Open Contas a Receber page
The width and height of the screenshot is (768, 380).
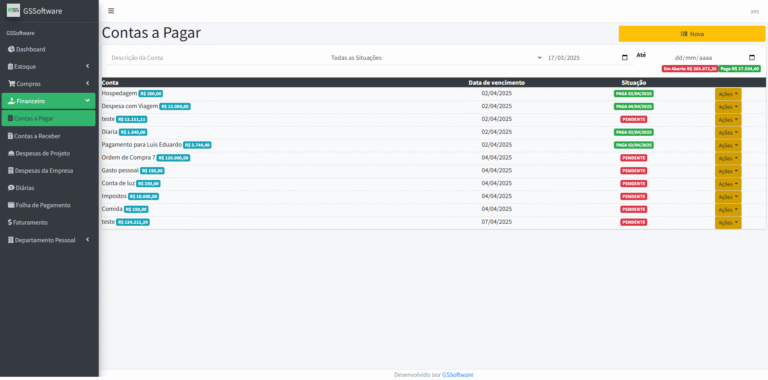tap(48, 136)
